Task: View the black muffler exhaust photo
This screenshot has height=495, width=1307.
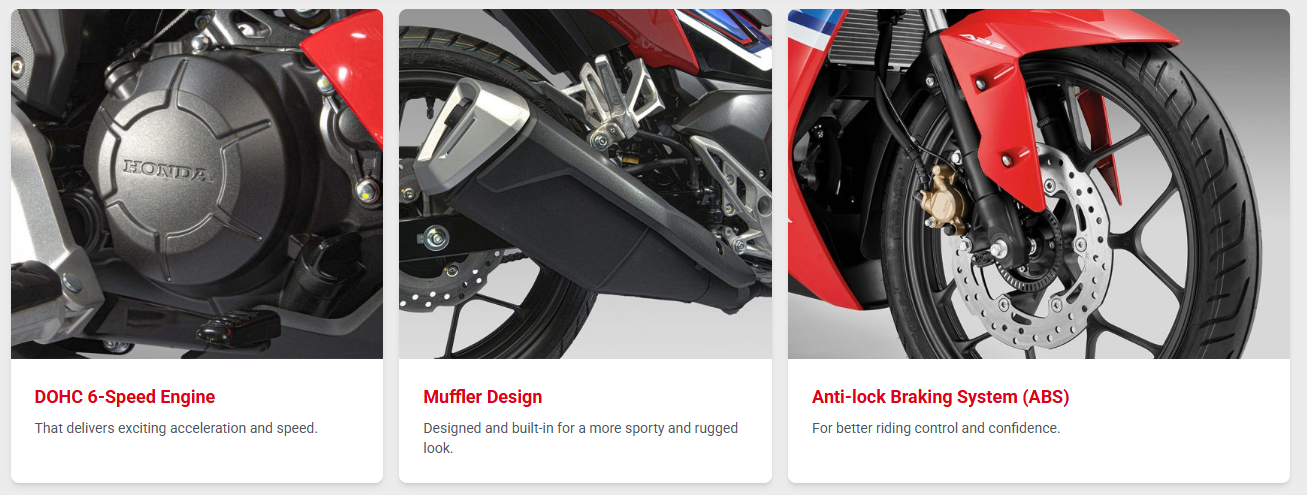Action: click(585, 184)
